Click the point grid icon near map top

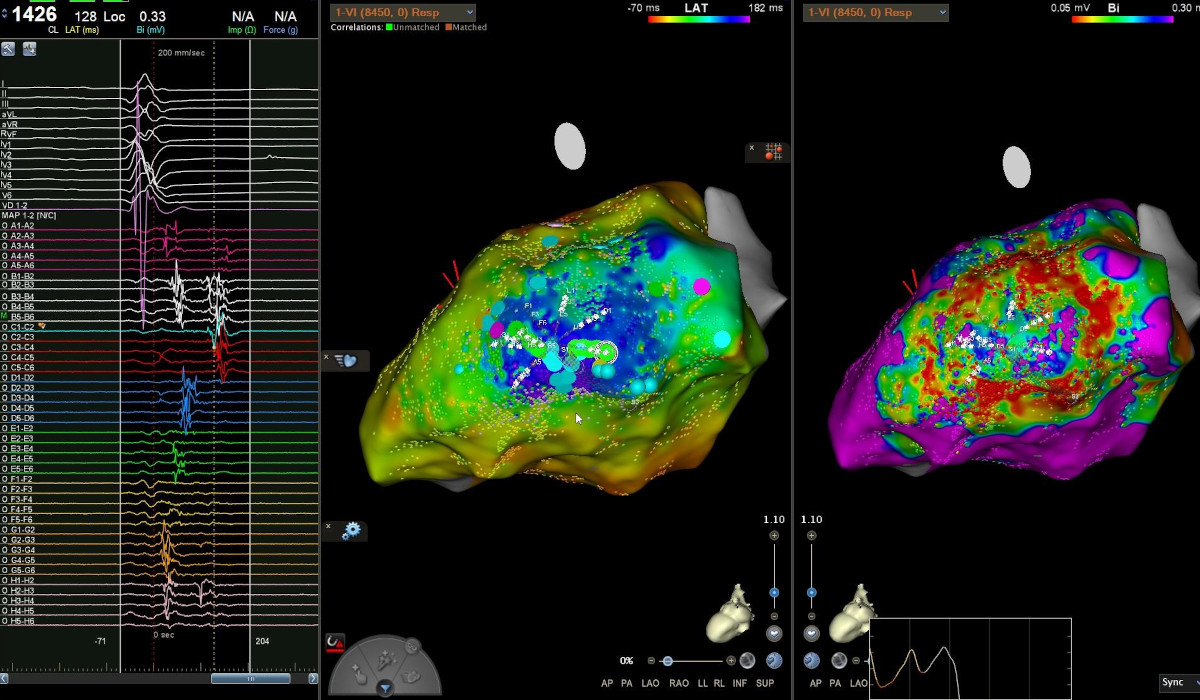(772, 151)
